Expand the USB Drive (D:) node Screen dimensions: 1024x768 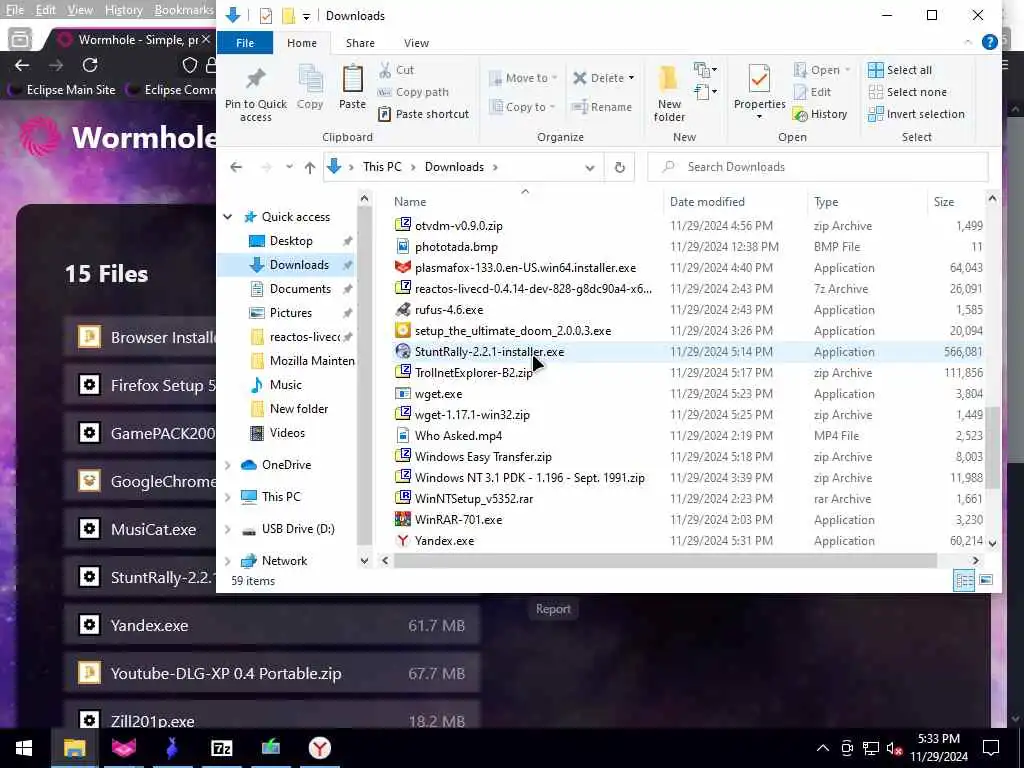228,529
